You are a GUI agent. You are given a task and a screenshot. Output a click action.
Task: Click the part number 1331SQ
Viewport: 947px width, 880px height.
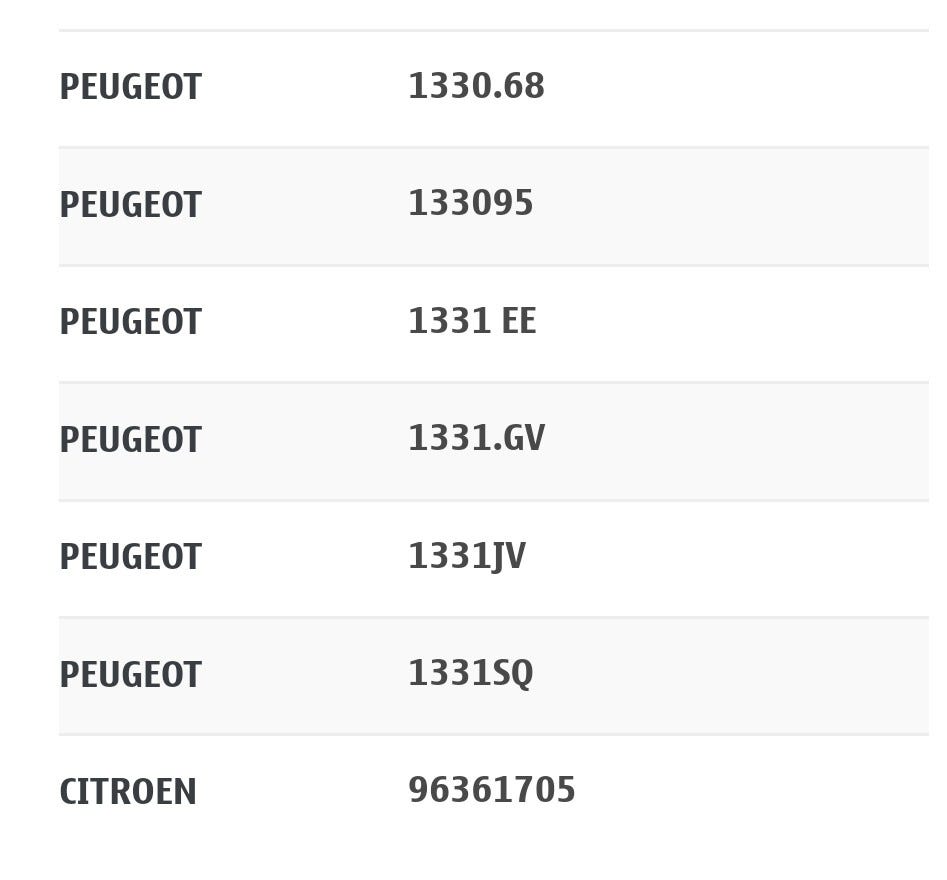[x=470, y=674]
